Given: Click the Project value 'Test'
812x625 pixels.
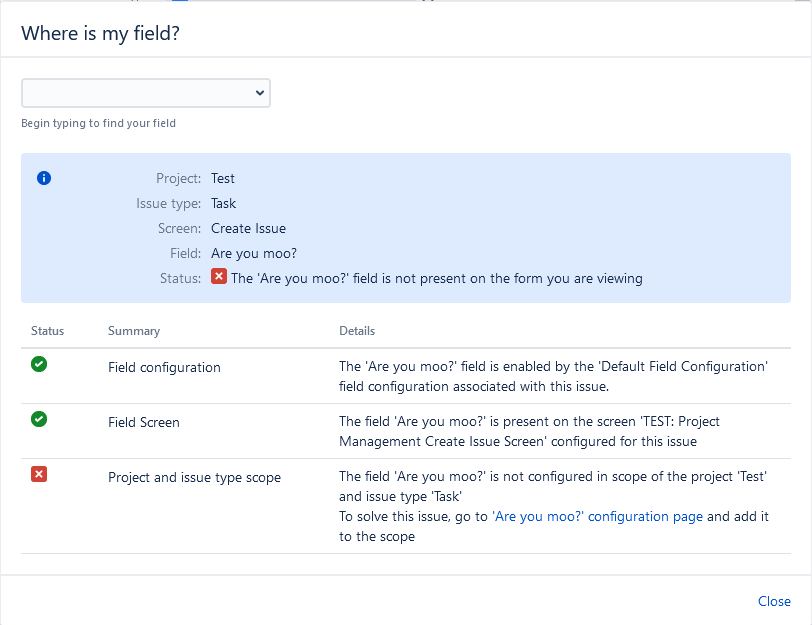Looking at the screenshot, I should tap(223, 178).
